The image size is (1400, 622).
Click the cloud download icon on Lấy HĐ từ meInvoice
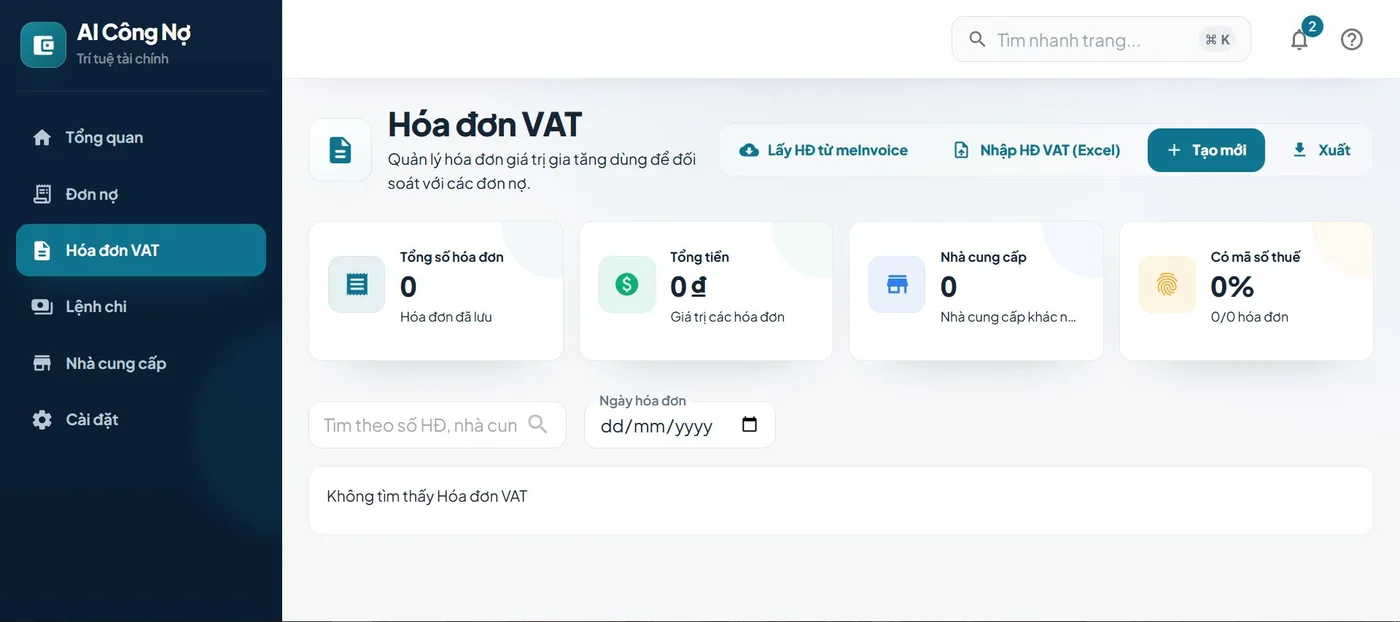[749, 150]
